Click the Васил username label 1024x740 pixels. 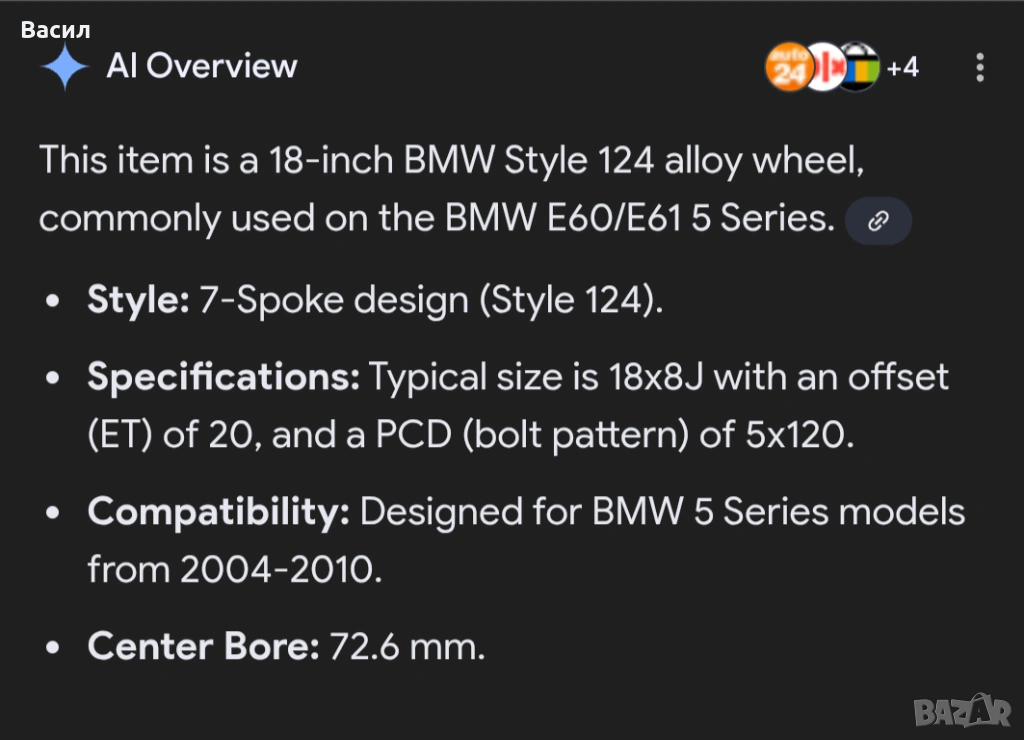[54, 29]
